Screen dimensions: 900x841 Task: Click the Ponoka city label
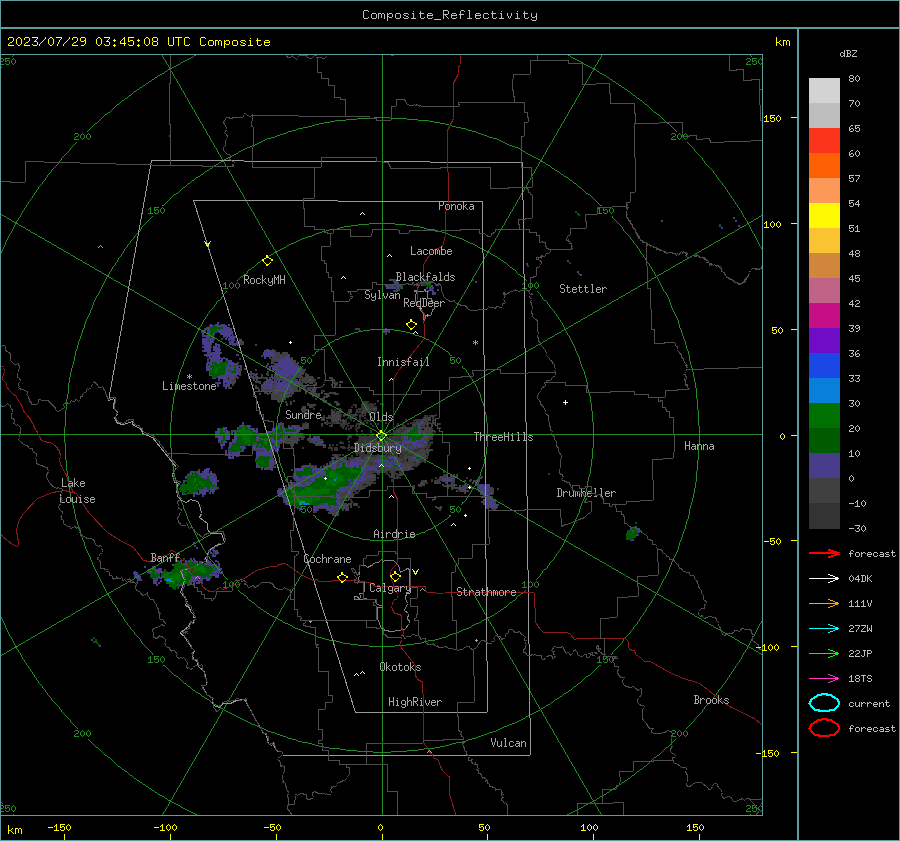click(x=456, y=206)
